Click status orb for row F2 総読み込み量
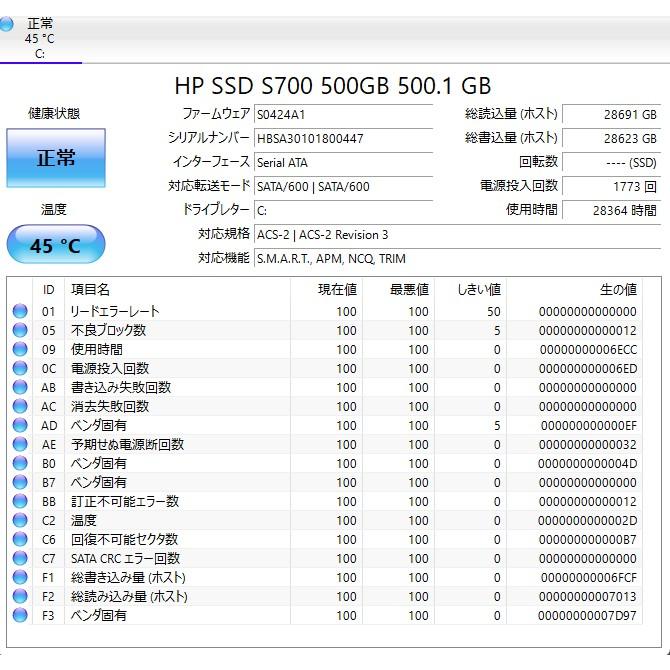 click(20, 596)
